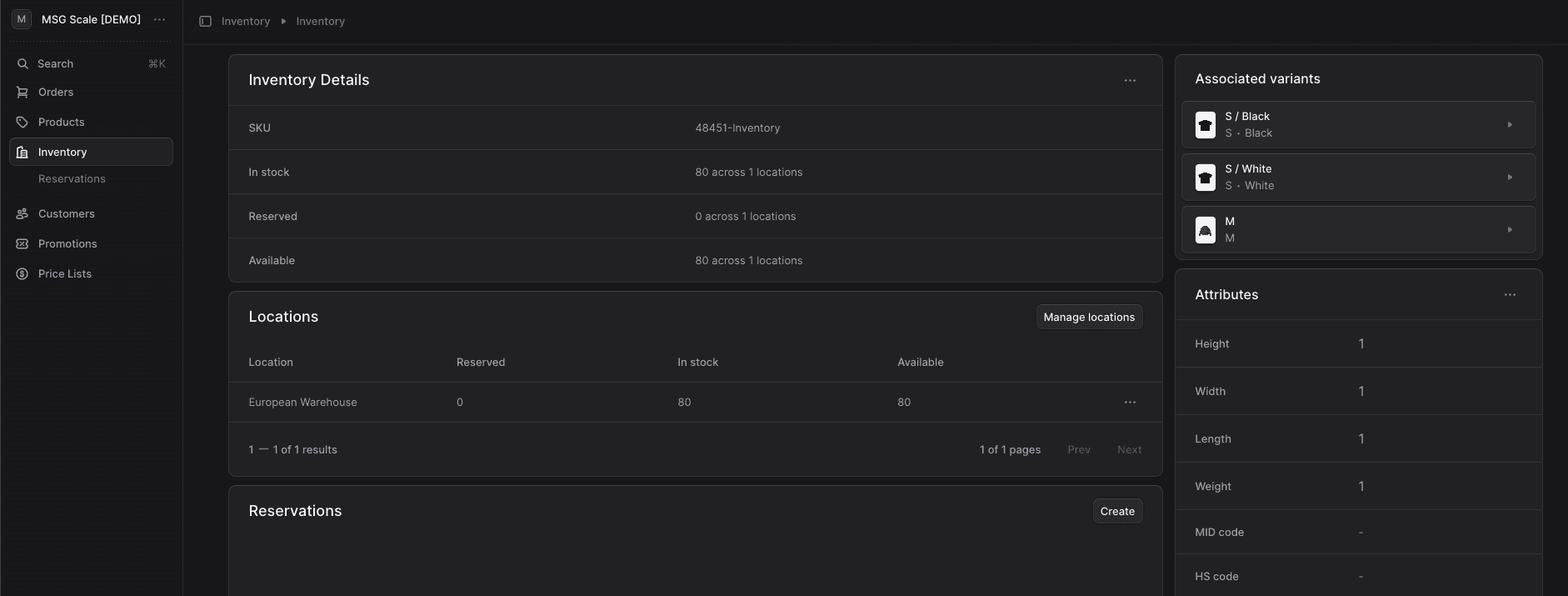Click the S / Black variant thumbnail

1205,125
